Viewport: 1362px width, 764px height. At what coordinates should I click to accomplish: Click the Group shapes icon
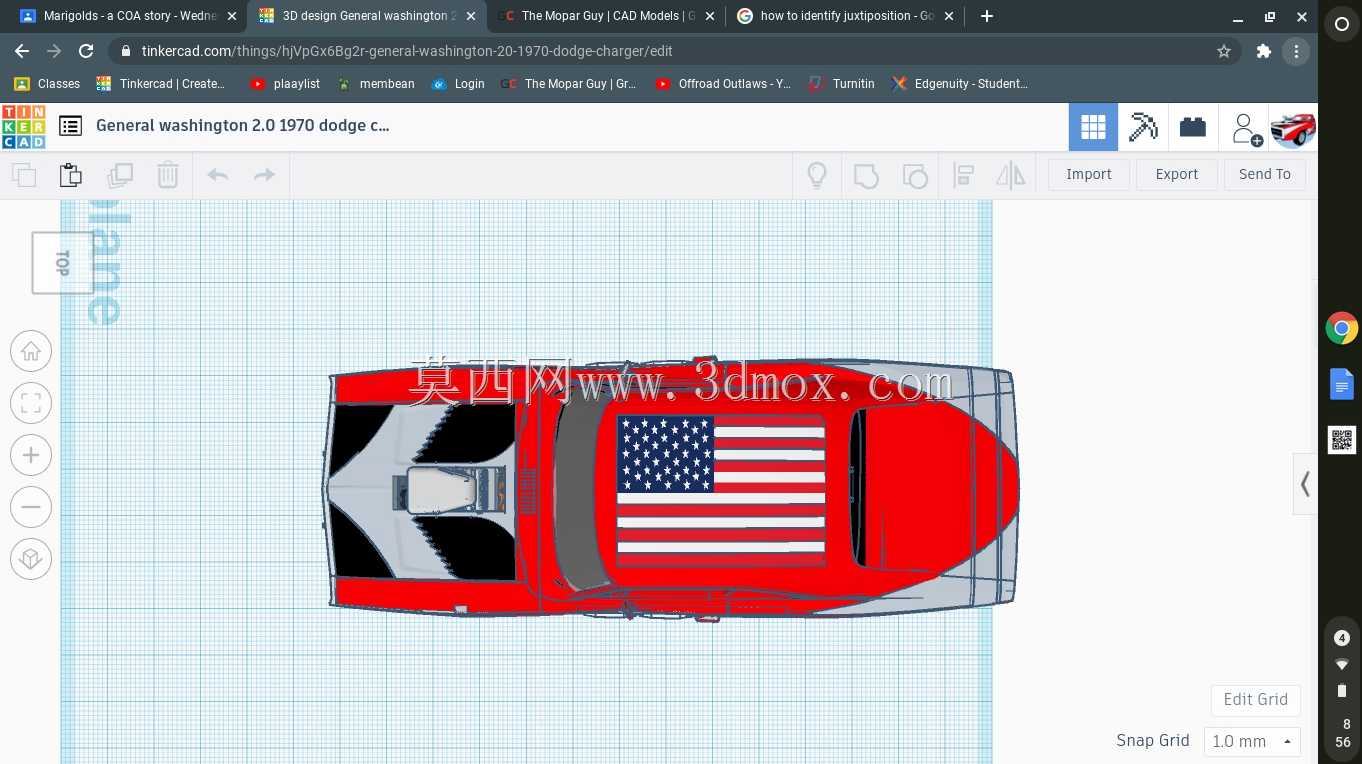point(866,176)
